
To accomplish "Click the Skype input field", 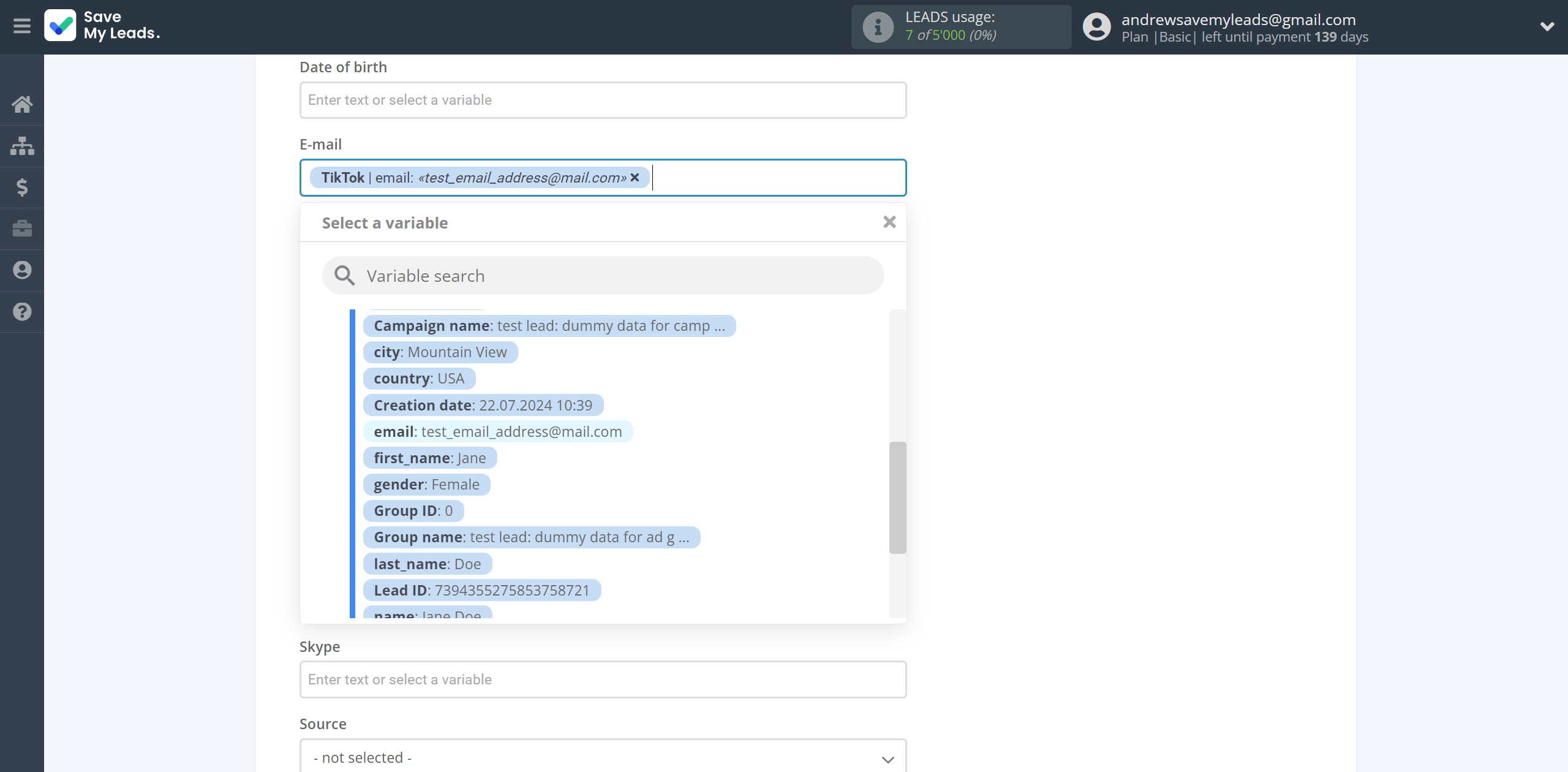I will 603,679.
